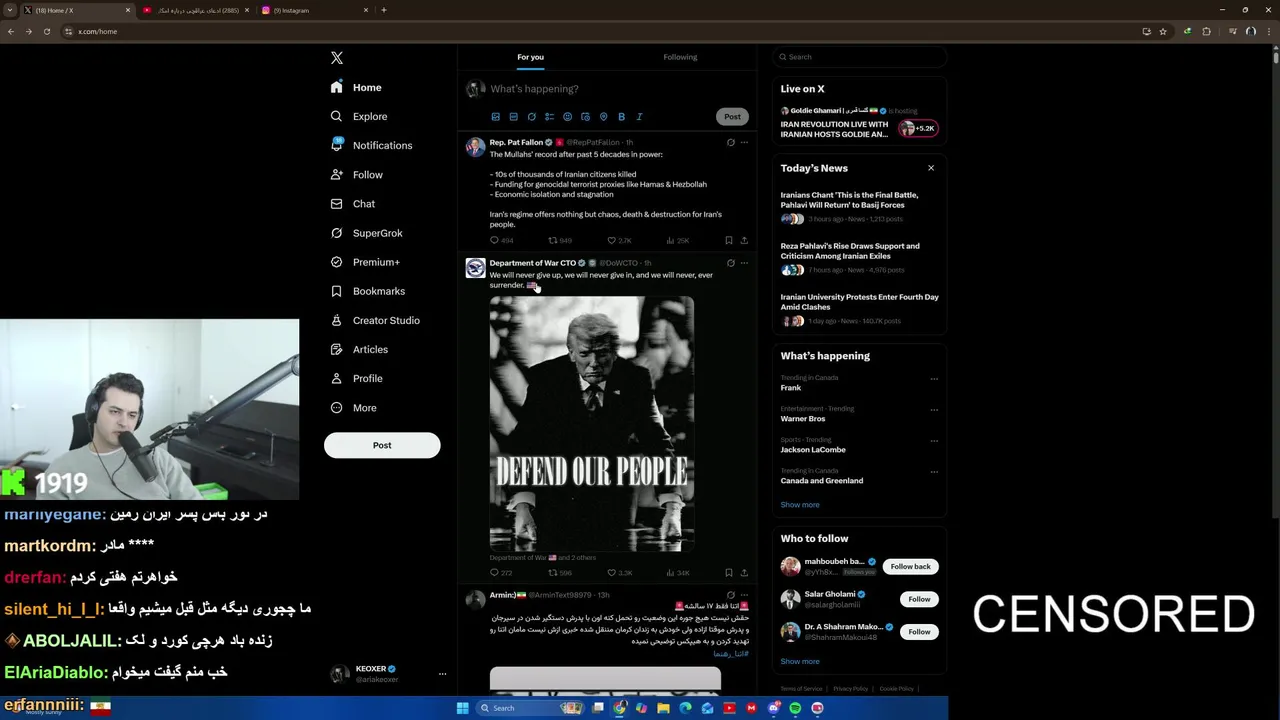The height and width of the screenshot is (720, 1280).
Task: Open options for the Frank trend
Action: 934,379
